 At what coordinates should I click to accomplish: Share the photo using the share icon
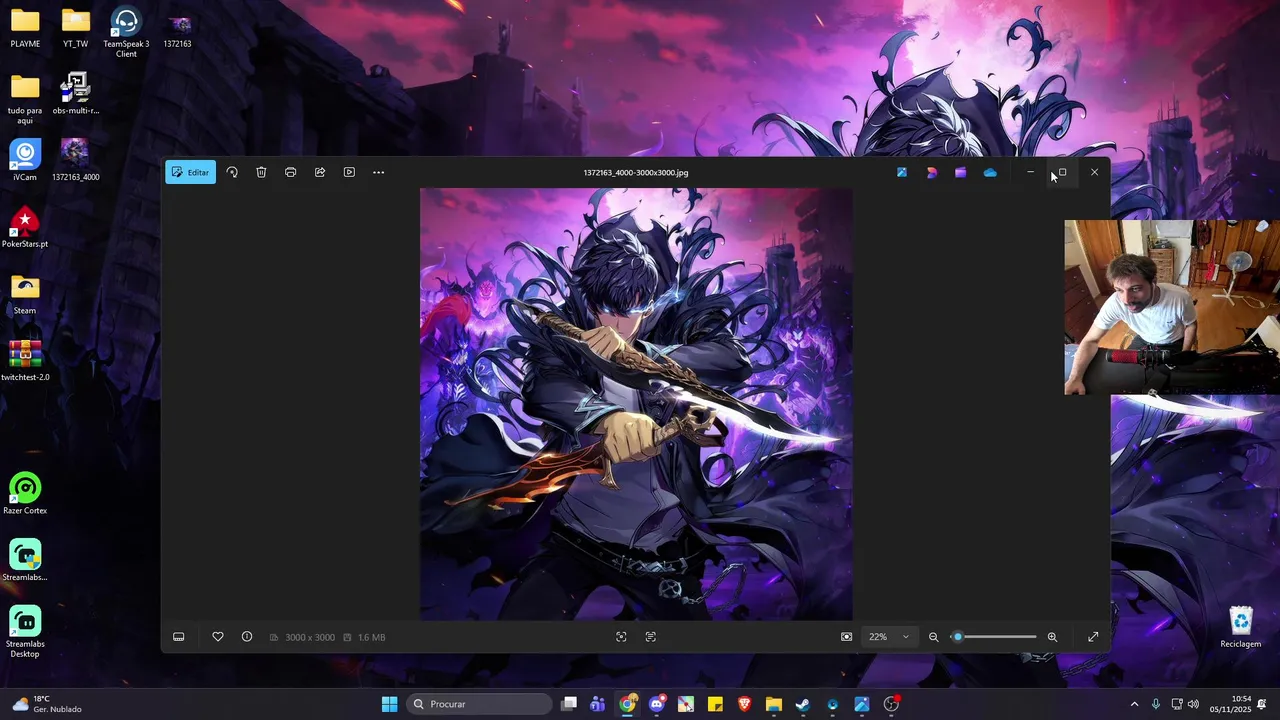pos(320,172)
